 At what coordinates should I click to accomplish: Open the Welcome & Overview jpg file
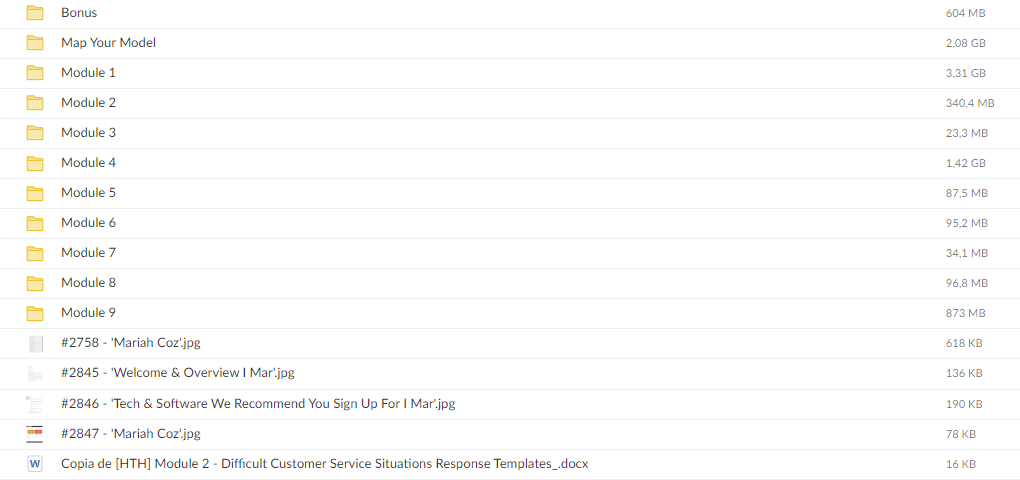(177, 373)
